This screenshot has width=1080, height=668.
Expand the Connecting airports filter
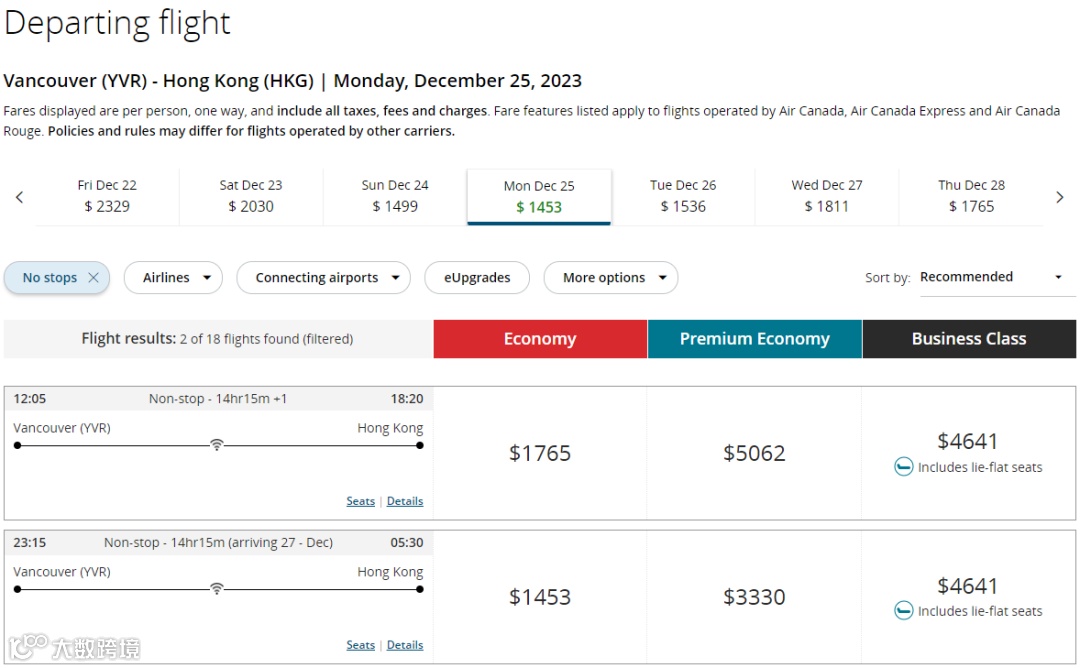(x=323, y=278)
